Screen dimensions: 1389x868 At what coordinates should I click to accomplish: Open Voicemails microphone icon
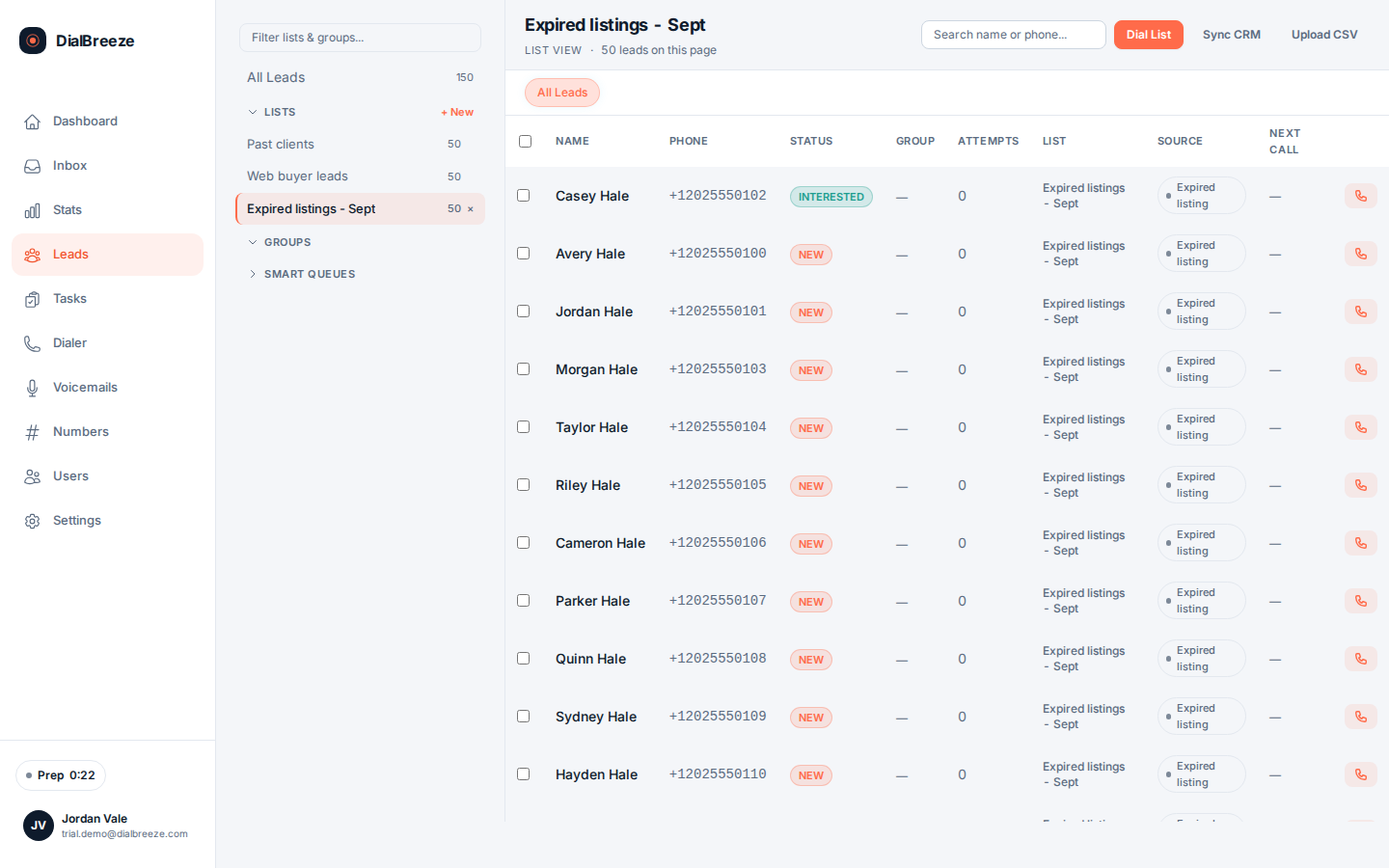point(33,388)
